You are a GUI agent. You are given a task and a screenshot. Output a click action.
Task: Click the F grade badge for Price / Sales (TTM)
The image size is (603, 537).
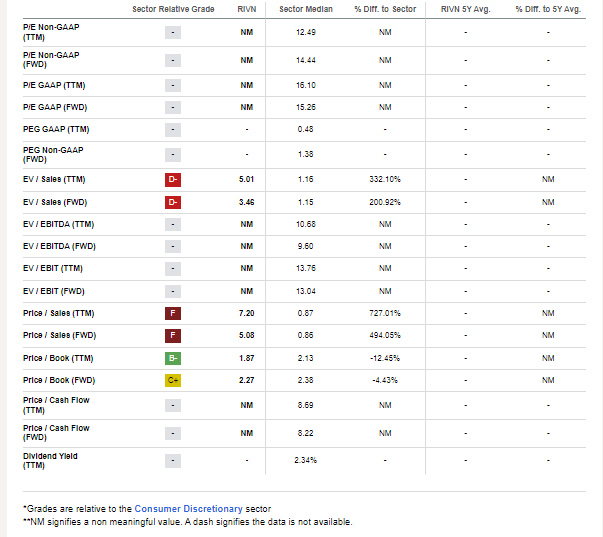(x=173, y=313)
